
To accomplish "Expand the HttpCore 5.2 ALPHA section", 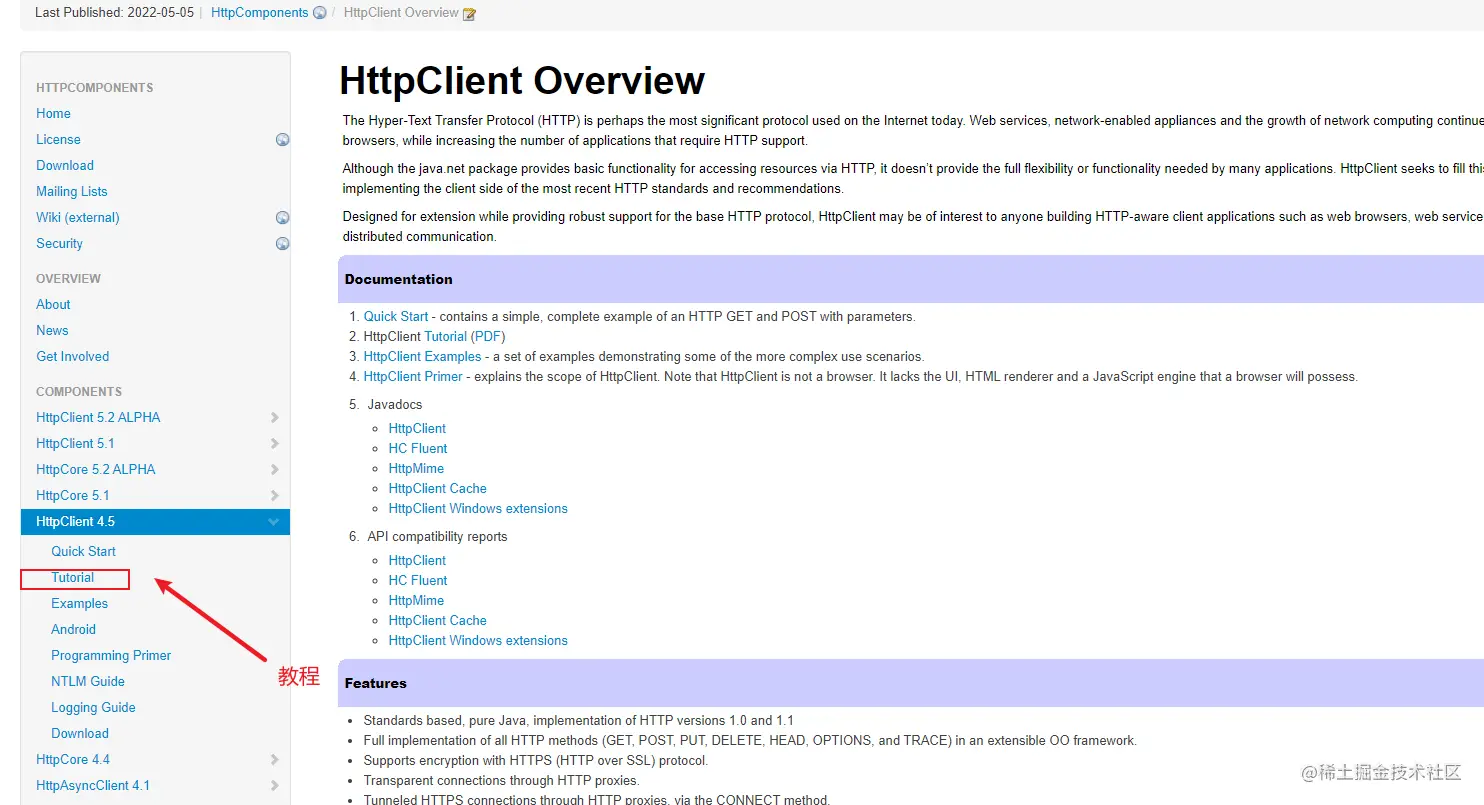I will (274, 470).
